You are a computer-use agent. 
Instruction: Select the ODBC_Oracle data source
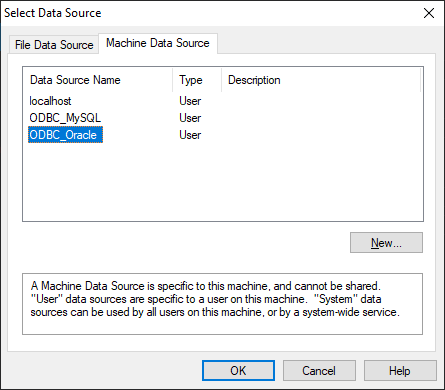coord(65,135)
